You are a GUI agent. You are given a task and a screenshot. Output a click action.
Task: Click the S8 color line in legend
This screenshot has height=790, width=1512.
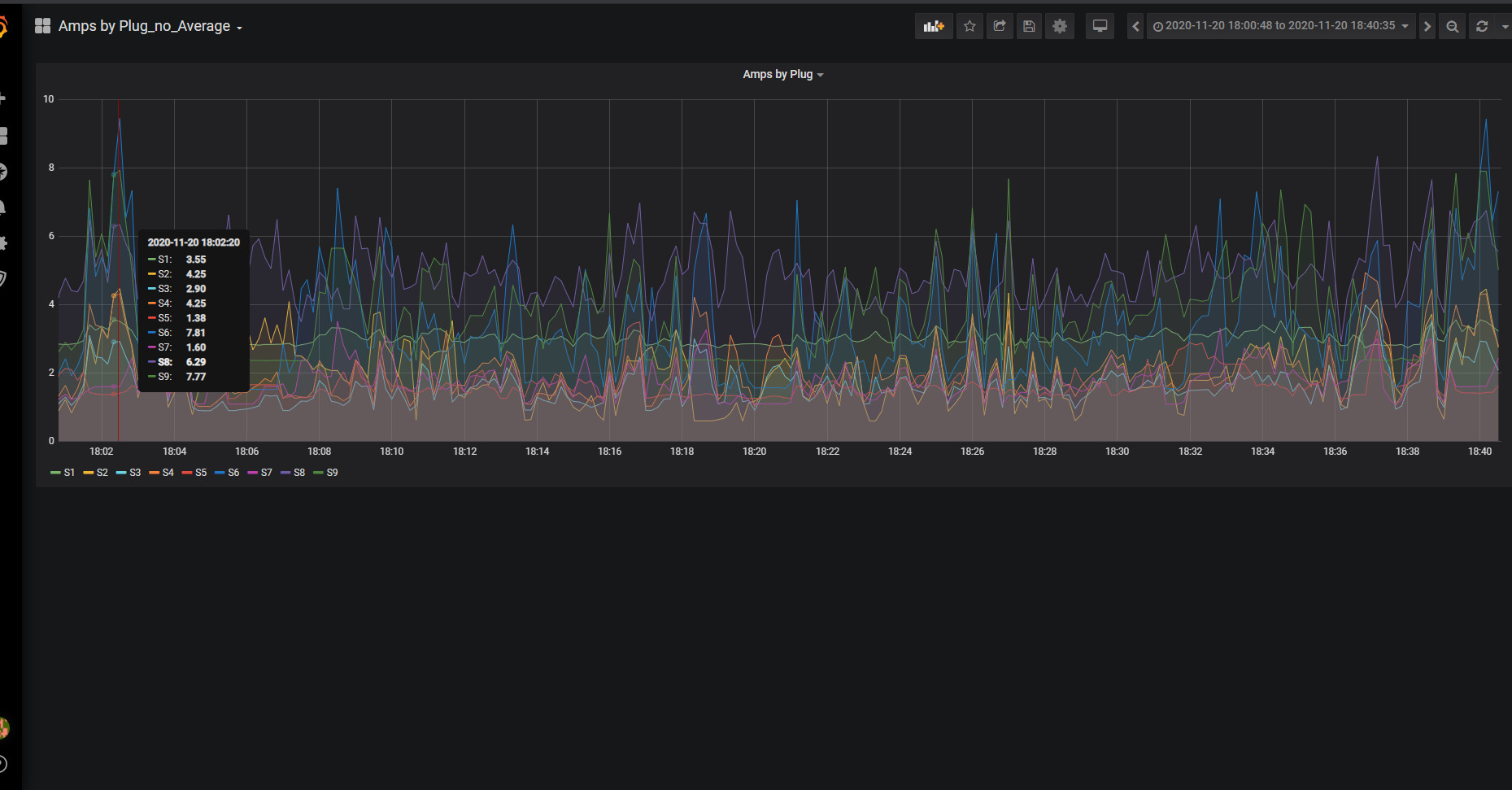coord(285,473)
